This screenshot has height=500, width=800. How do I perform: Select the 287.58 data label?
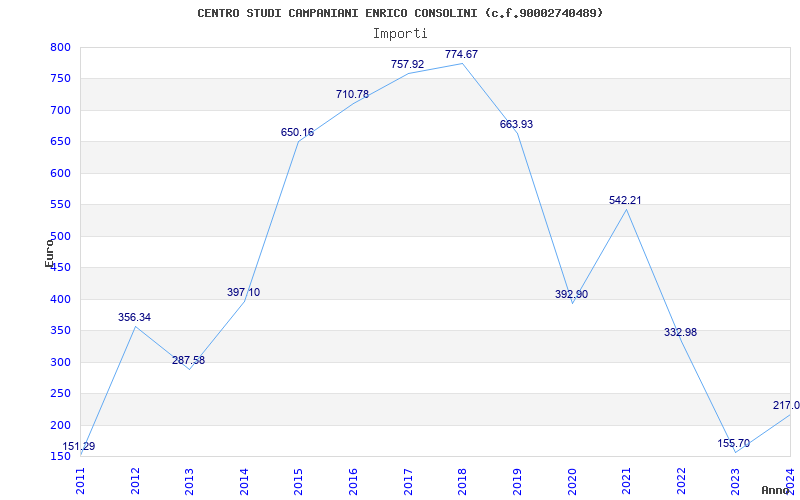(188, 360)
